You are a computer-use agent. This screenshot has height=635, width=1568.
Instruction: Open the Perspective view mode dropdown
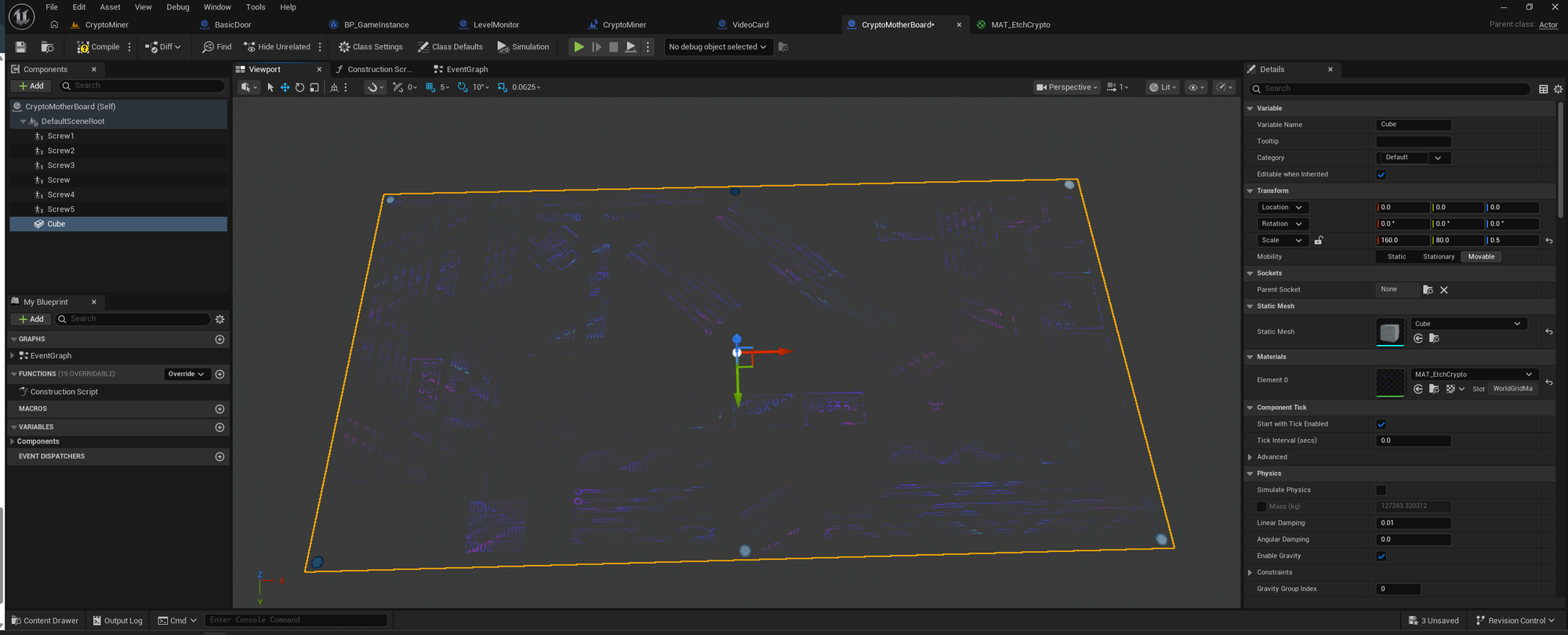1066,88
